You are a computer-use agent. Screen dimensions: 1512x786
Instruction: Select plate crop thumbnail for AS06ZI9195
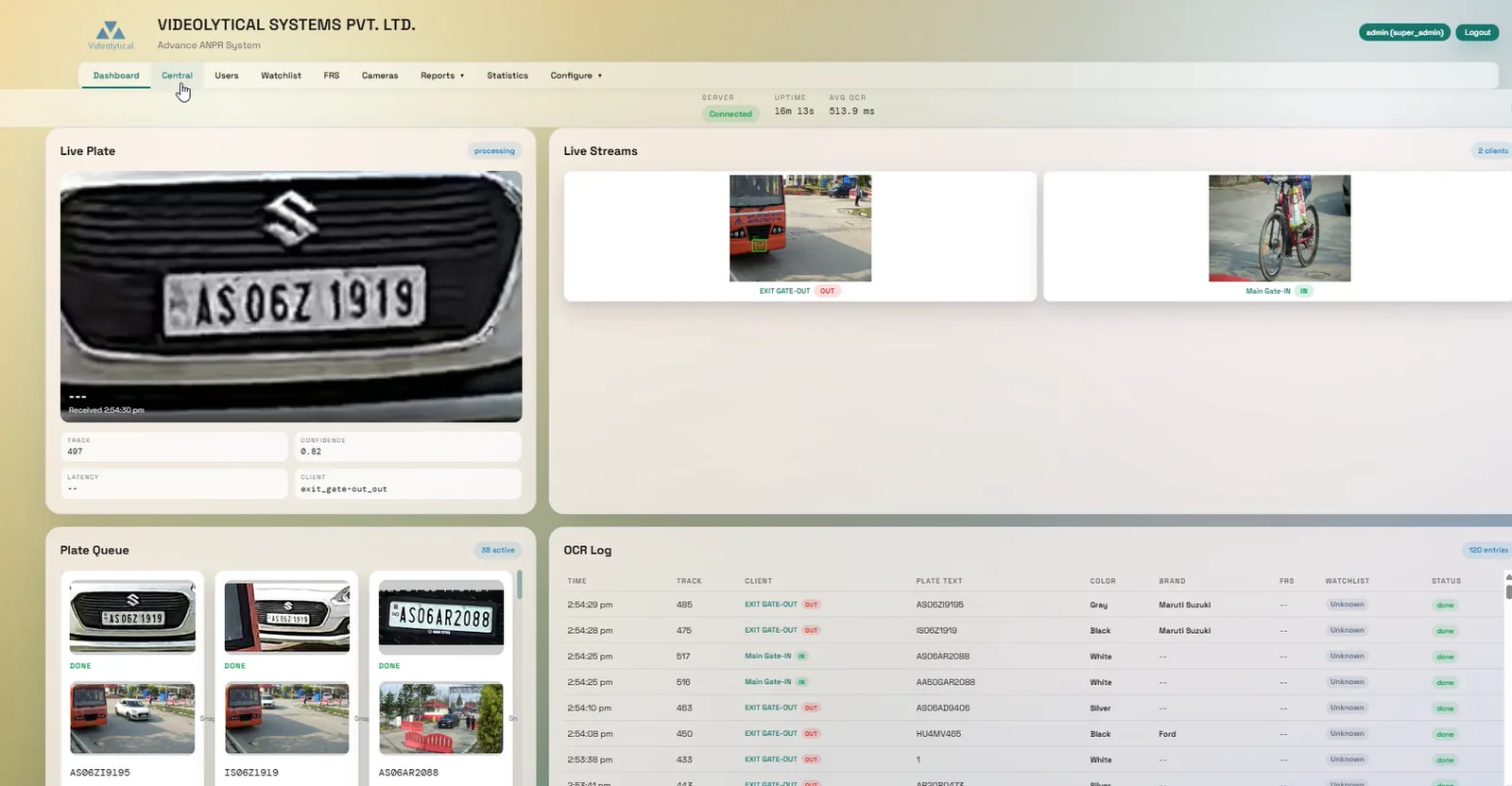click(132, 617)
